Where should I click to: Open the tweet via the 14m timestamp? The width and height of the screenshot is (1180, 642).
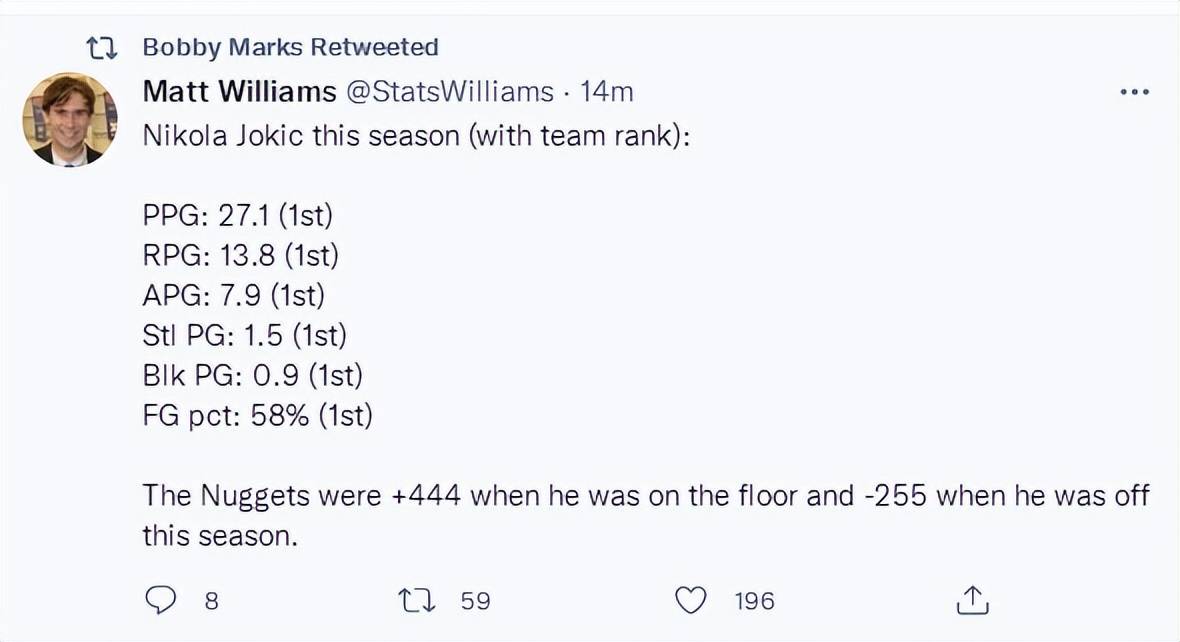point(607,92)
